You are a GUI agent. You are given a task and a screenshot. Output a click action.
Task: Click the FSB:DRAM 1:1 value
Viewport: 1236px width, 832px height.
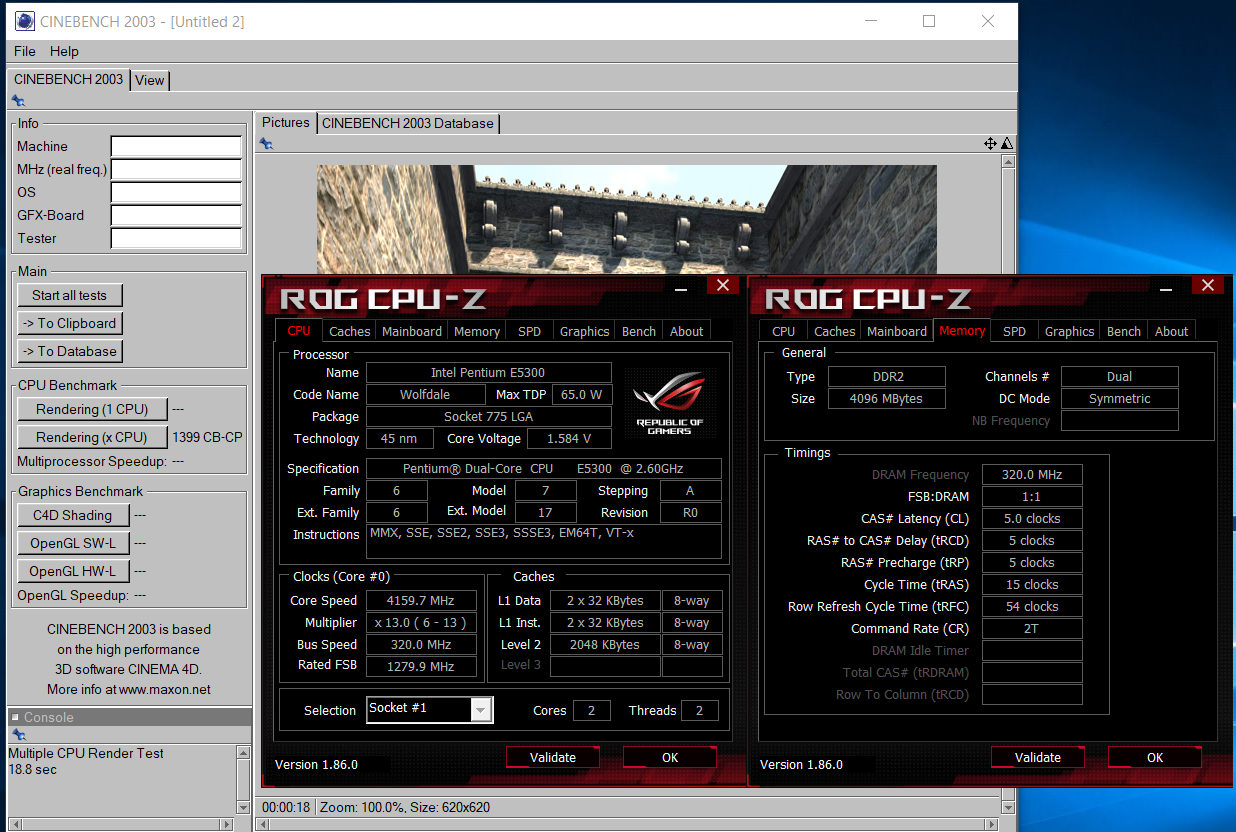click(1032, 497)
